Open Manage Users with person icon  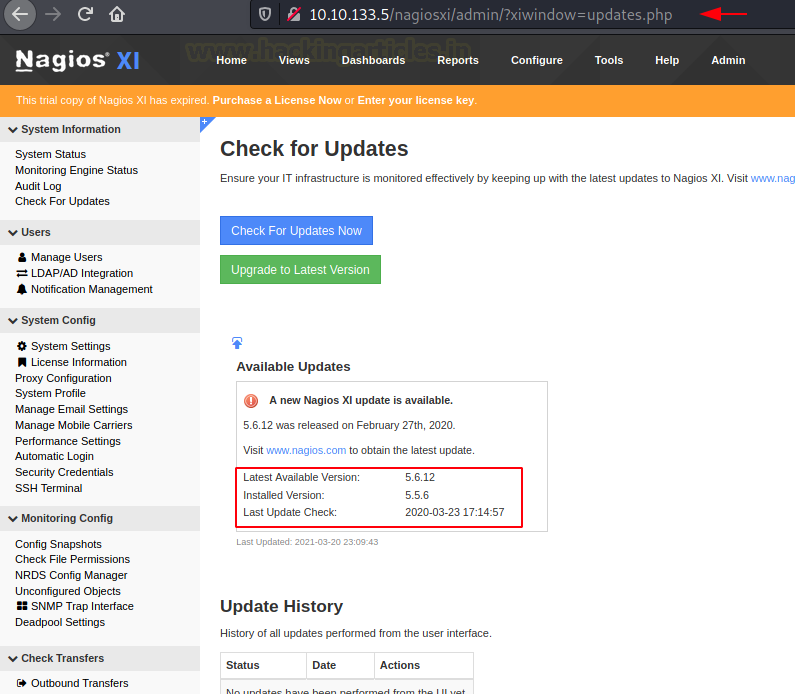(66, 257)
